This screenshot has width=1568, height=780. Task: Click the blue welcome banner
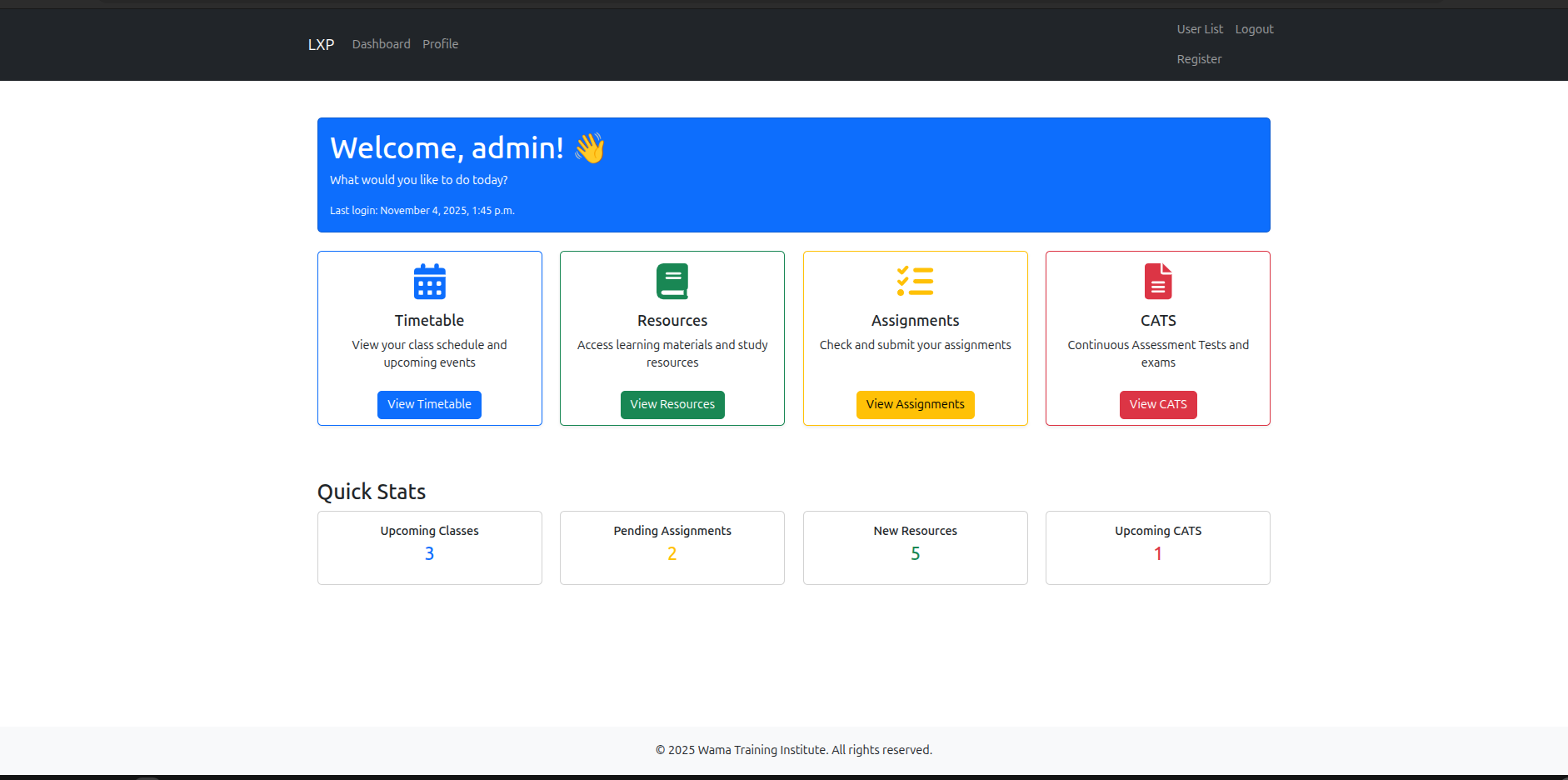point(793,175)
